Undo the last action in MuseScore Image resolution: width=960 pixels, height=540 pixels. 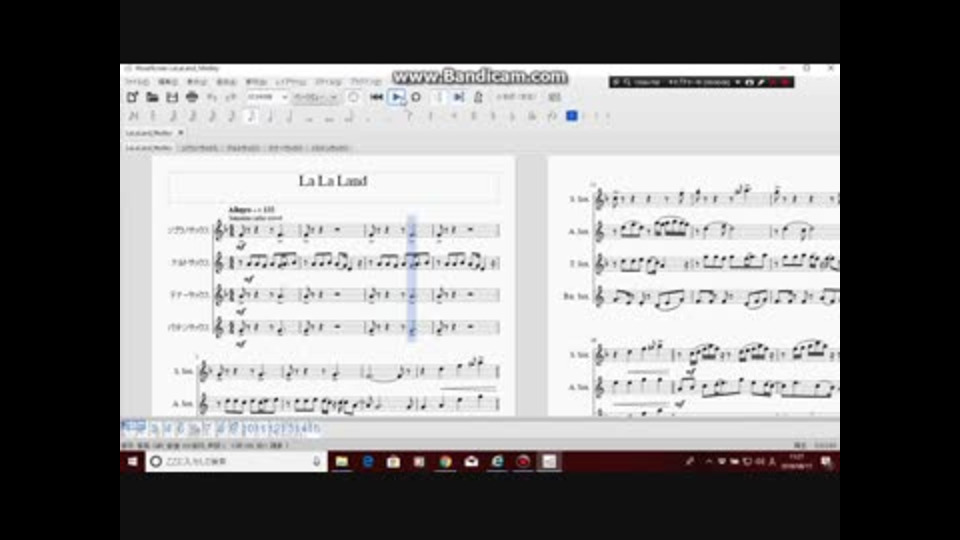211,97
